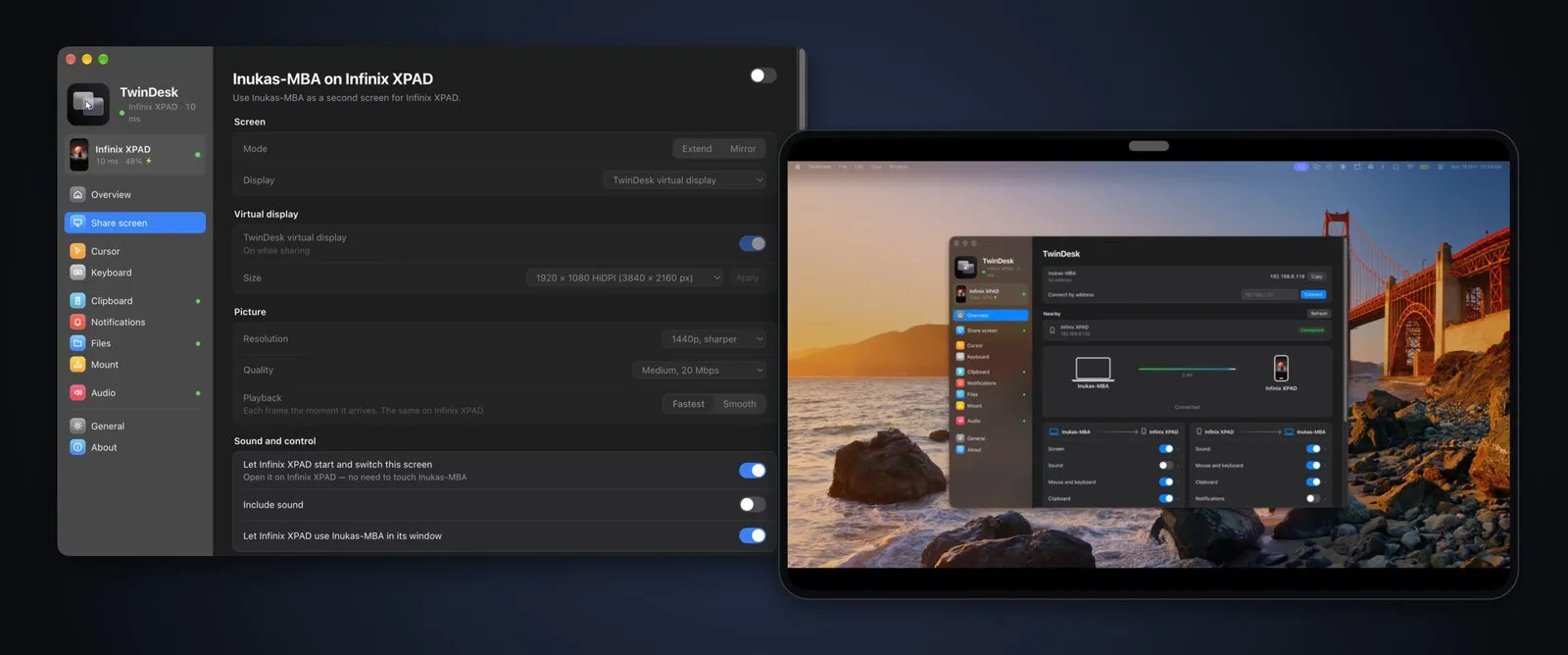Enable the Include sound switch
The height and width of the screenshot is (655, 1568).
[753, 504]
